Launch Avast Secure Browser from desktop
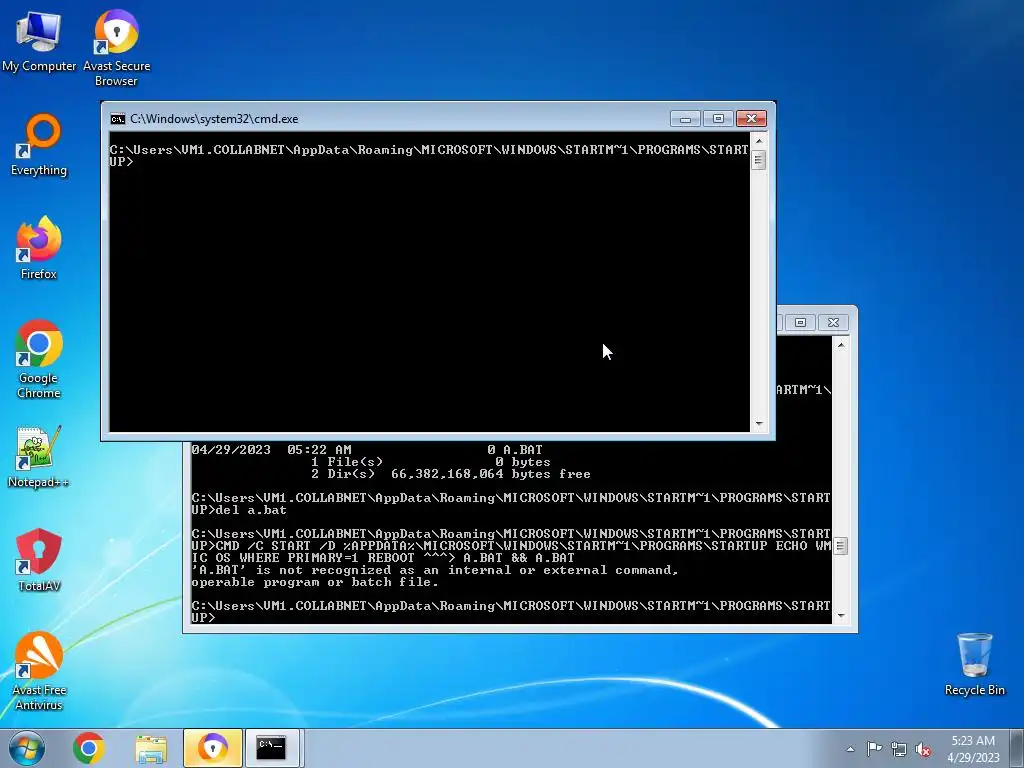The width and height of the screenshot is (1024, 768). 116,48
